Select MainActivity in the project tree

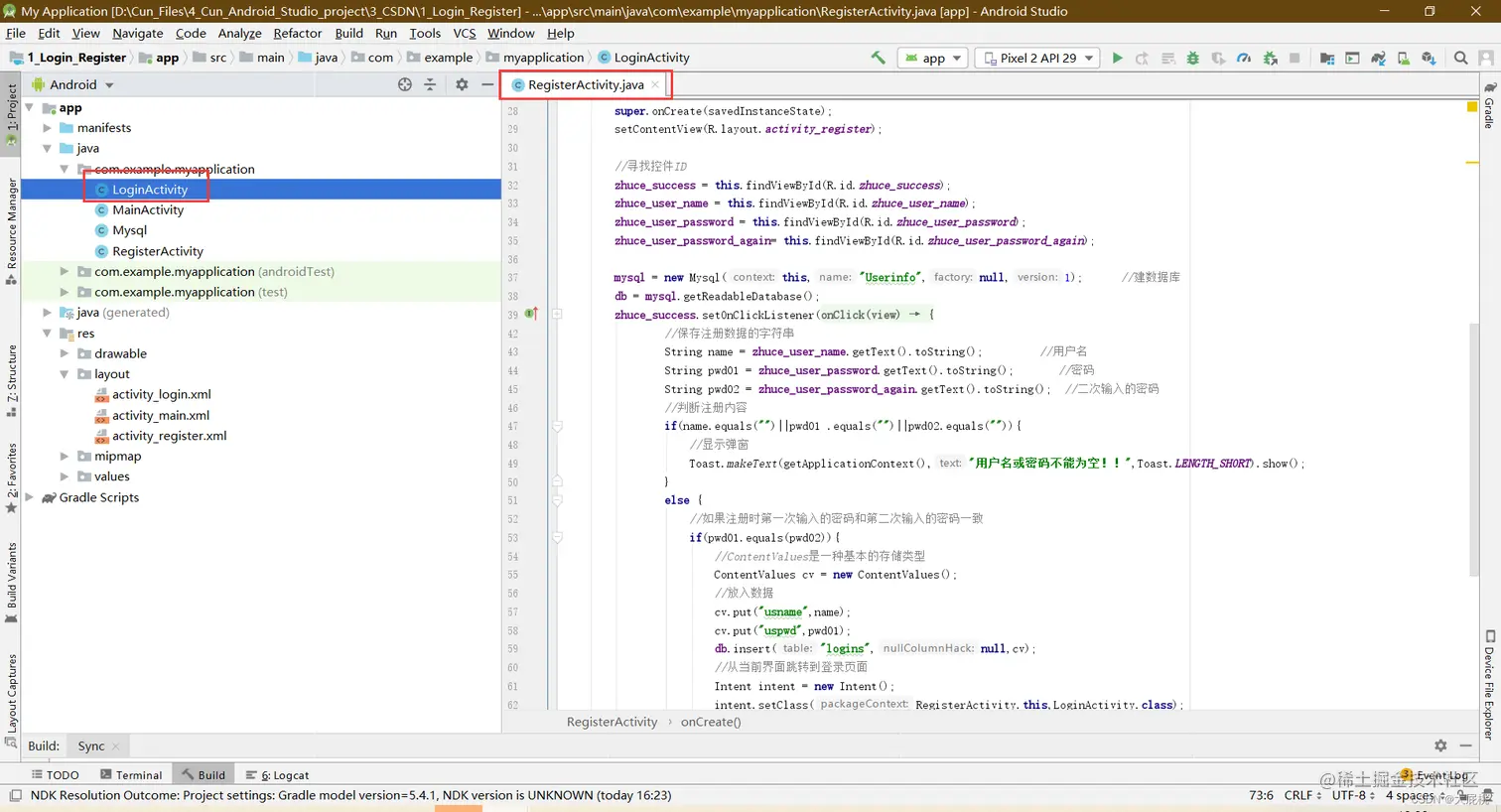pos(148,209)
